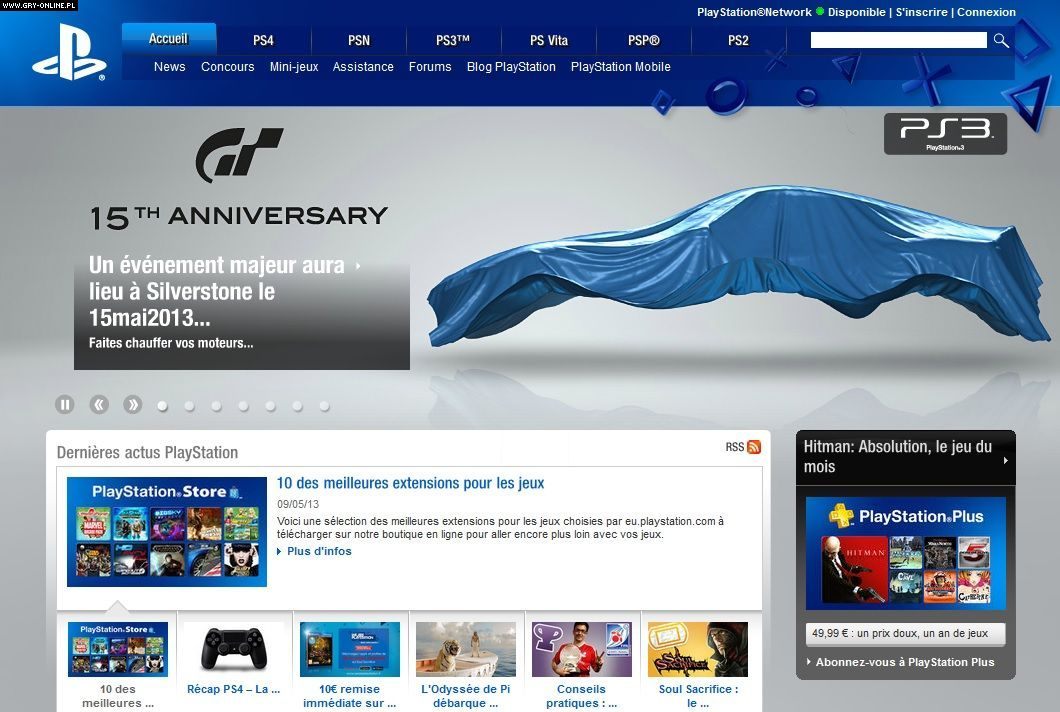This screenshot has height=712, width=1060.
Task: Expand Hitman: Absolution panel arrow
Action: pos(1005,461)
